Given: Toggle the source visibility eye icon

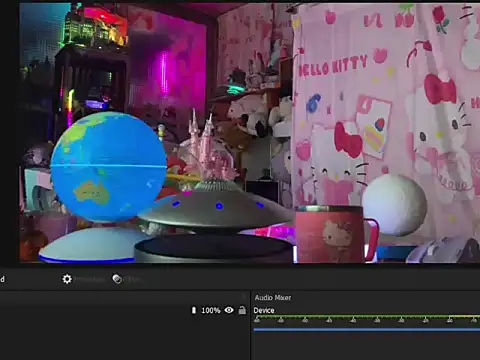Looking at the screenshot, I should 229,310.
